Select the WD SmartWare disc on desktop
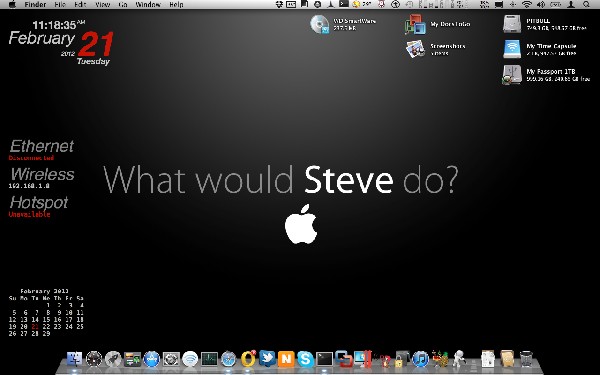The image size is (600, 375). [320, 24]
